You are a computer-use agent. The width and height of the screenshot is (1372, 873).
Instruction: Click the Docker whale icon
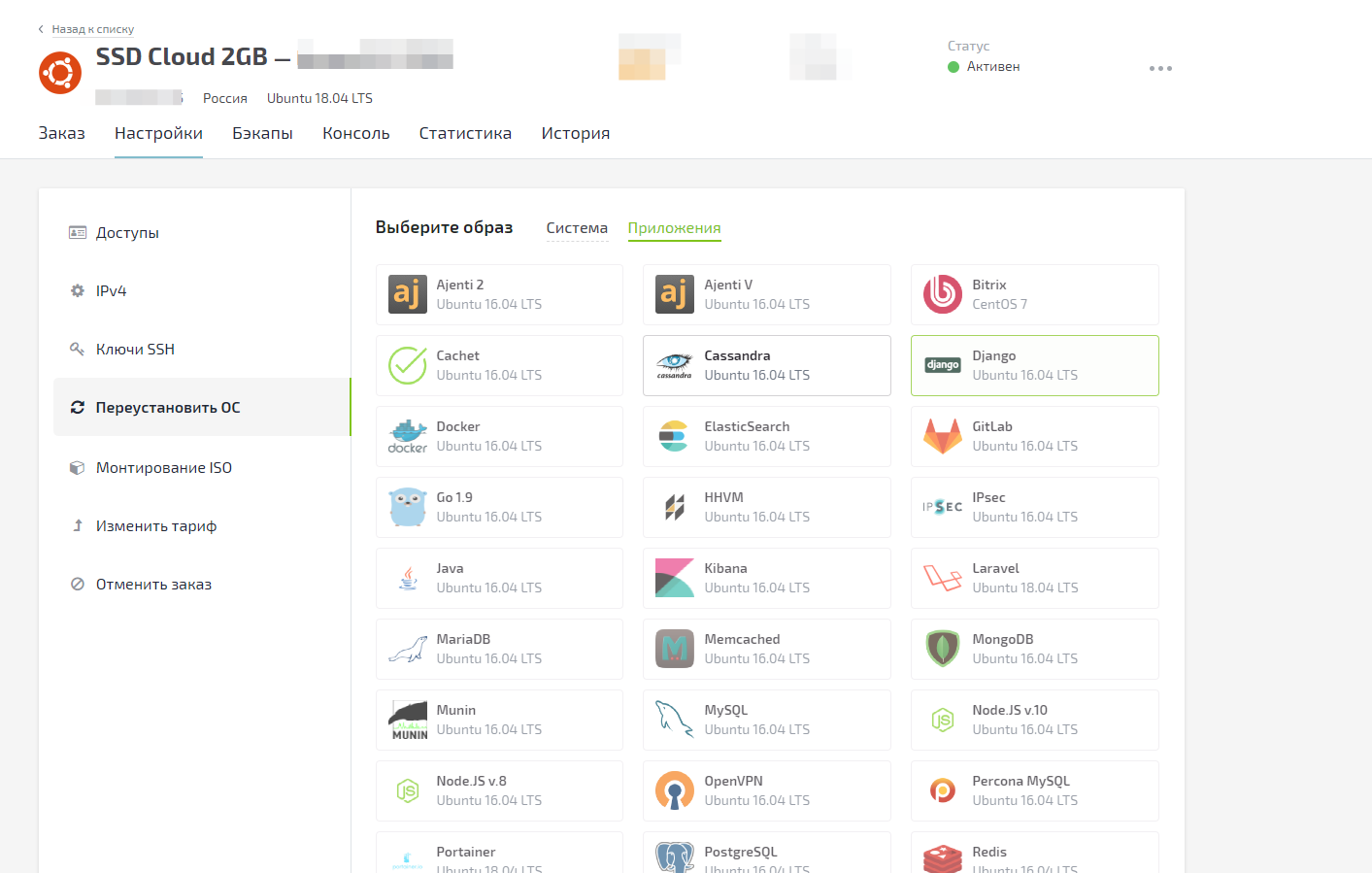[408, 436]
